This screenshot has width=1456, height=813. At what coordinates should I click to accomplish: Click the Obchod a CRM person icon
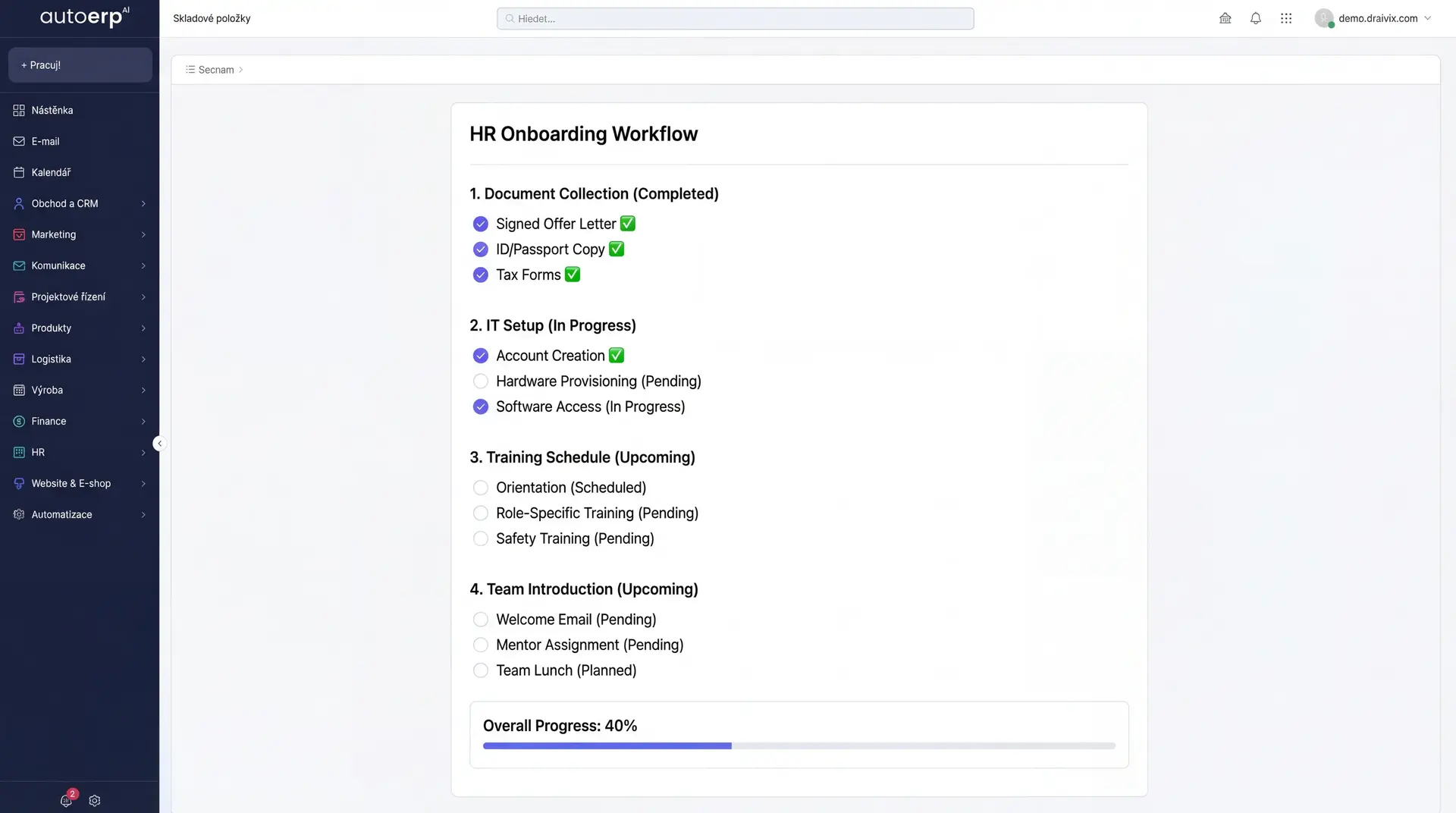19,204
